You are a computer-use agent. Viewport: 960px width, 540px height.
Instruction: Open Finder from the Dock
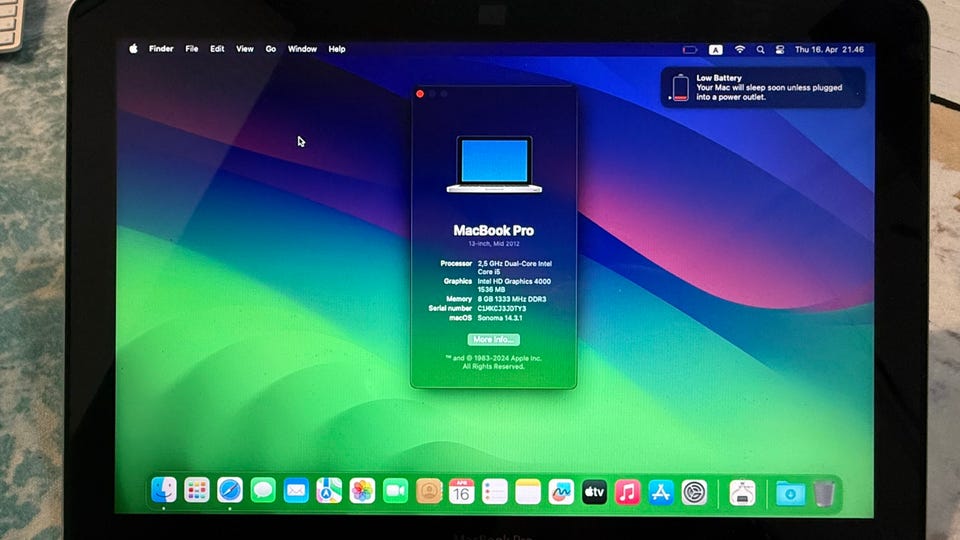click(164, 490)
